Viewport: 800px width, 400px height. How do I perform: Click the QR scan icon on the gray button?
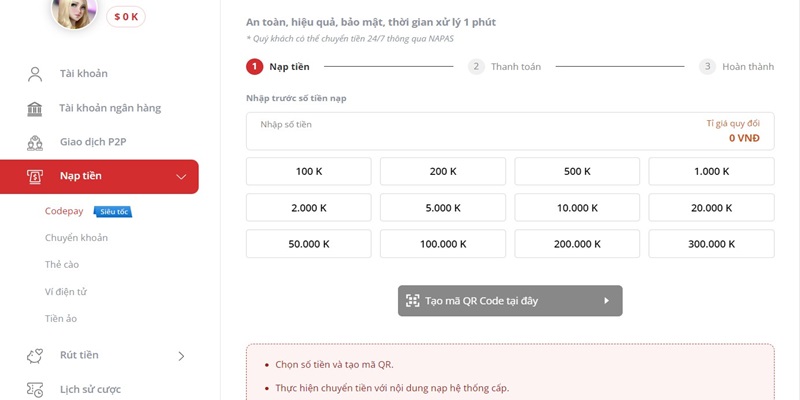coord(412,301)
